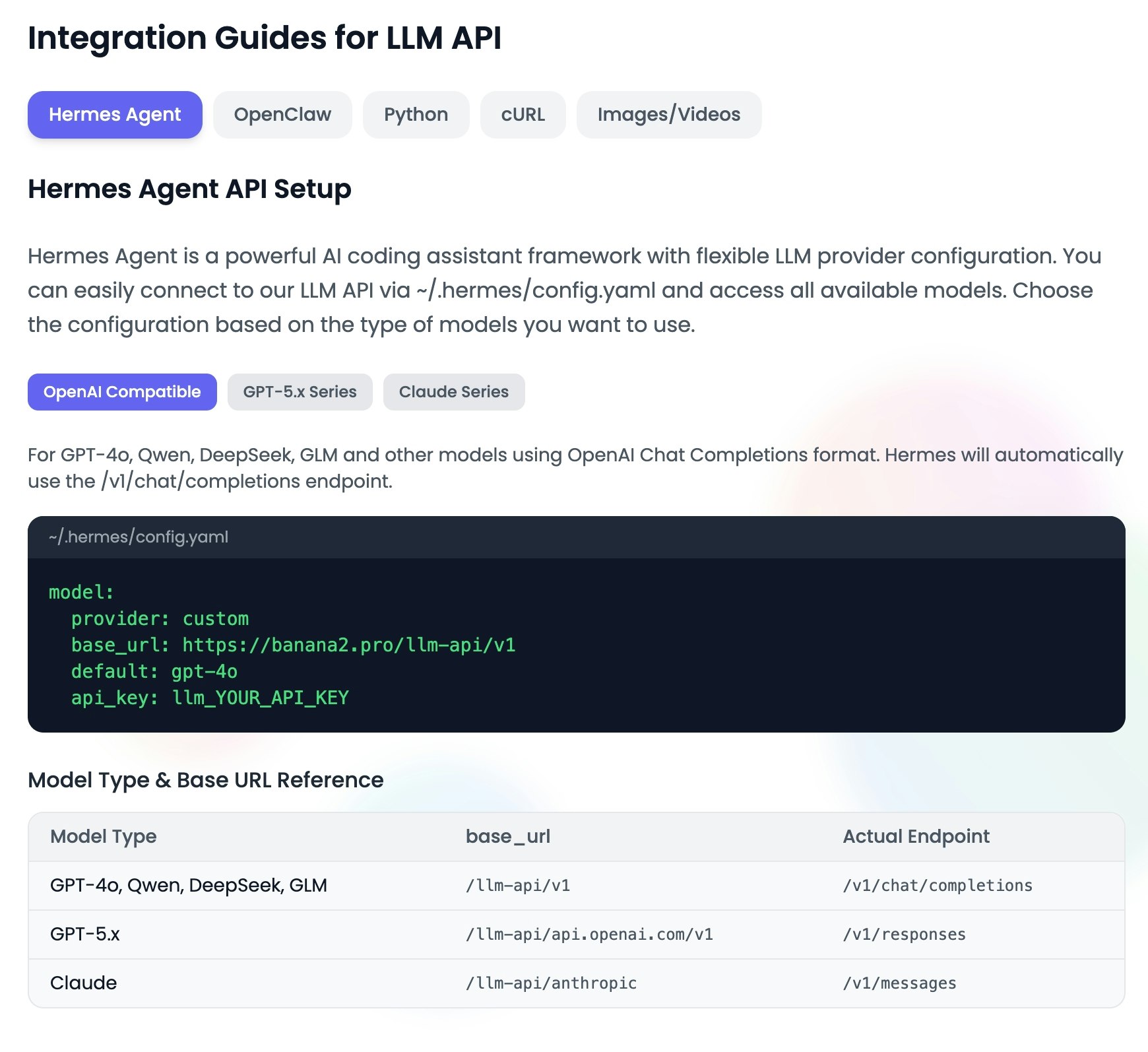Image resolution: width=1148 pixels, height=1052 pixels.
Task: Click the "model:" line in the code block
Action: pyautogui.click(x=81, y=592)
